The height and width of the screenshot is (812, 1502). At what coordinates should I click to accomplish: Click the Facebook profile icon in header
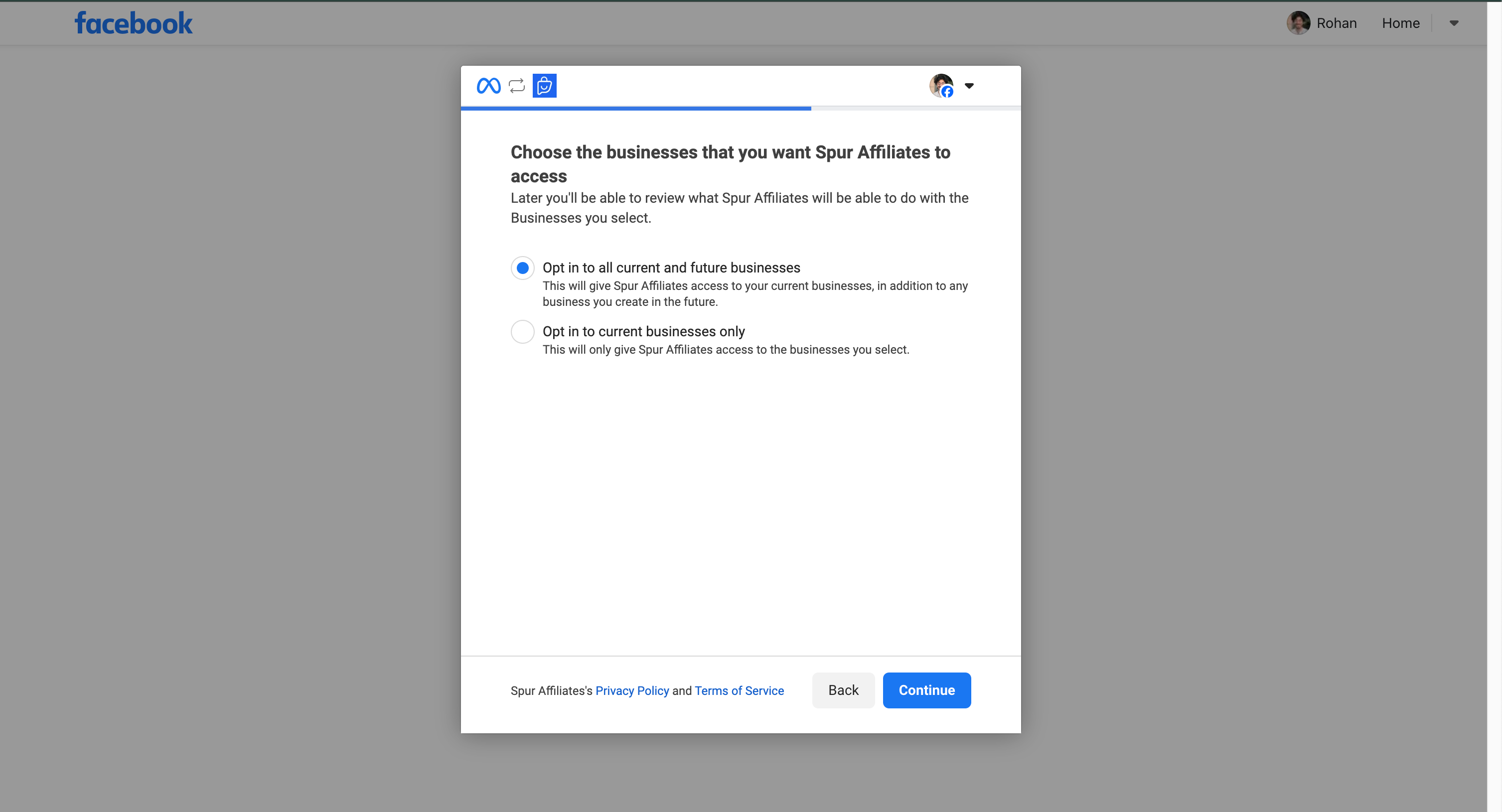(x=1298, y=22)
